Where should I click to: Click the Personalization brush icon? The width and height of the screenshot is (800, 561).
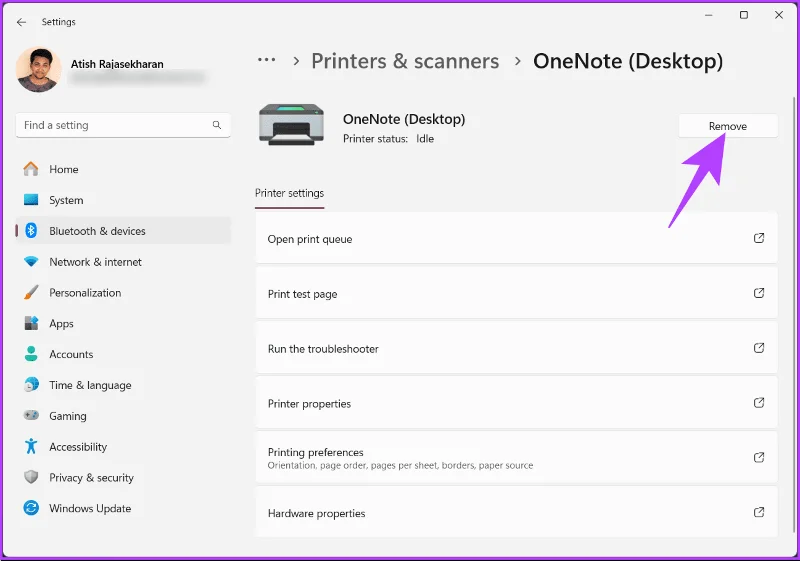[x=31, y=292]
